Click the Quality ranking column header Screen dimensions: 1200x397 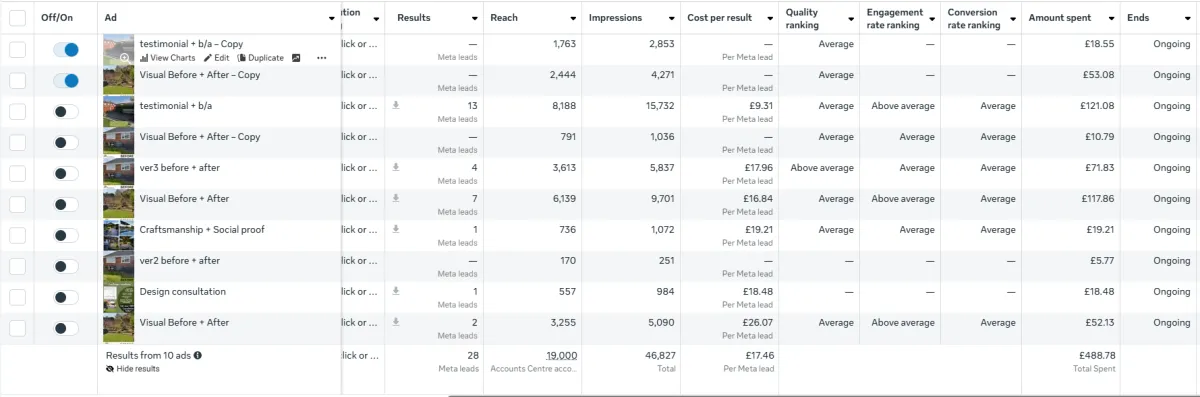[x=802, y=18]
